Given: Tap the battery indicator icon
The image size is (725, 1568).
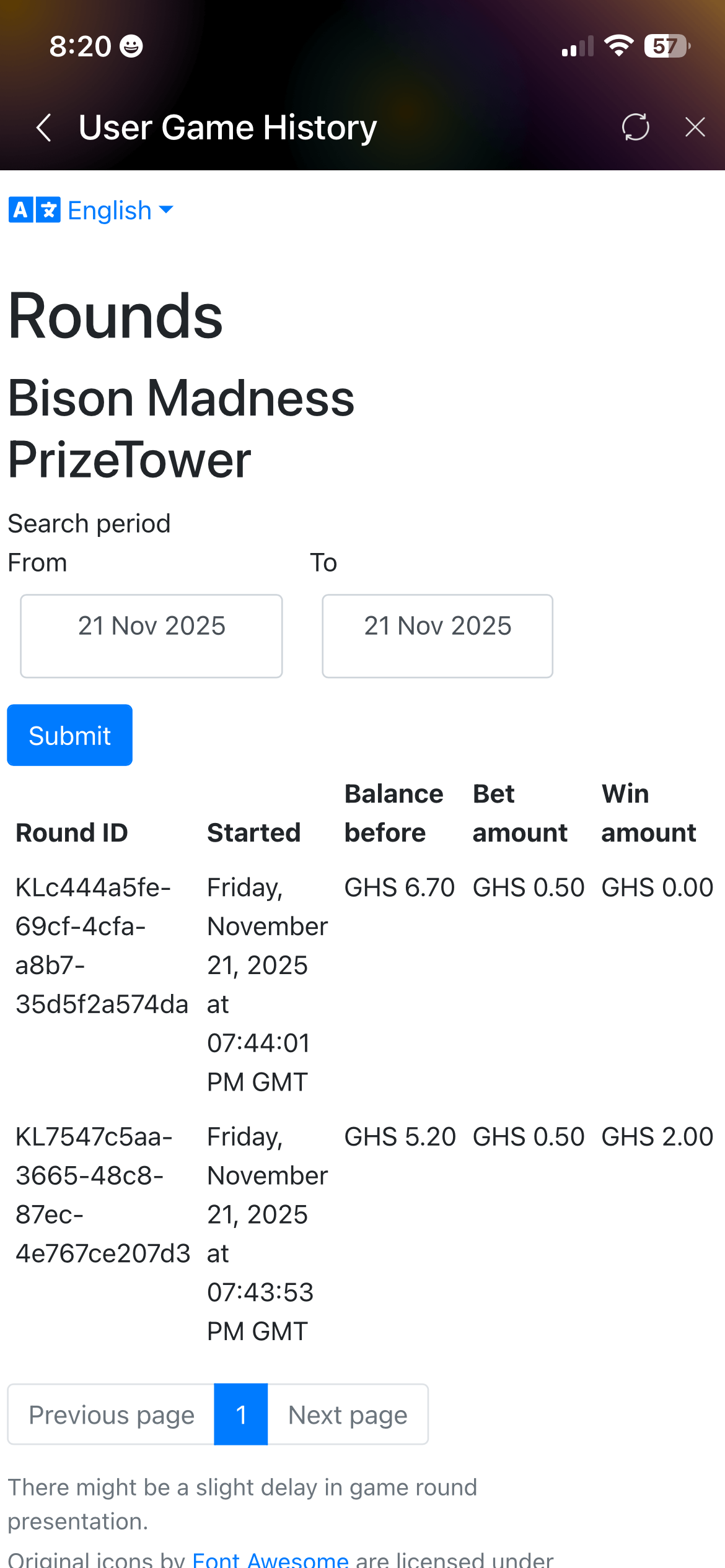Looking at the screenshot, I should pos(667,46).
